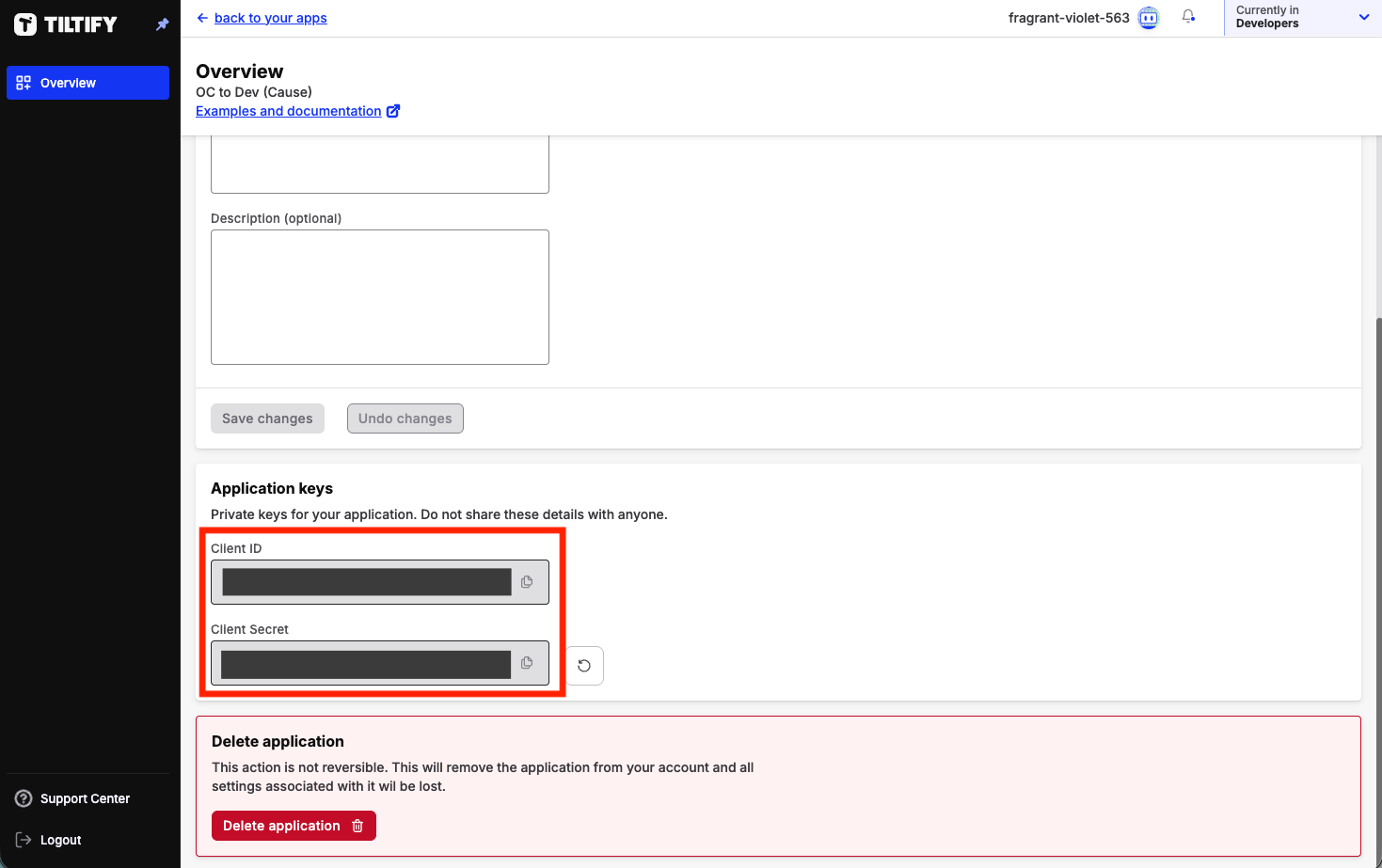Screen dimensions: 1382x868
Task: Click the red Delete application button
Action: [x=294, y=826]
